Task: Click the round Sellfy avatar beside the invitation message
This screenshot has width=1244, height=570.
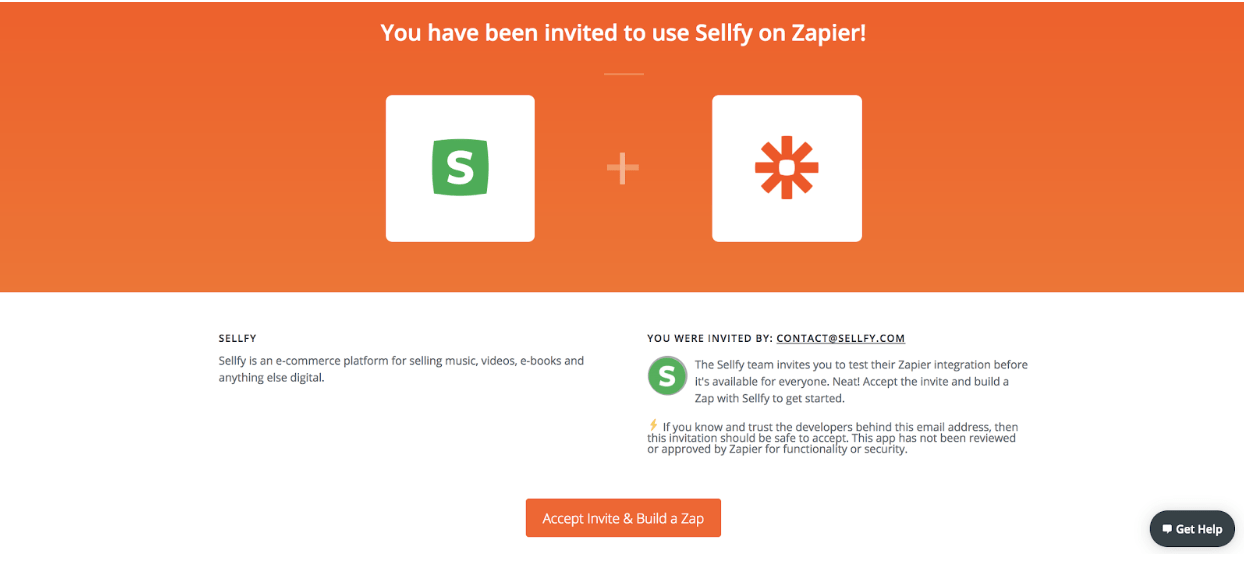Action: pos(667,376)
